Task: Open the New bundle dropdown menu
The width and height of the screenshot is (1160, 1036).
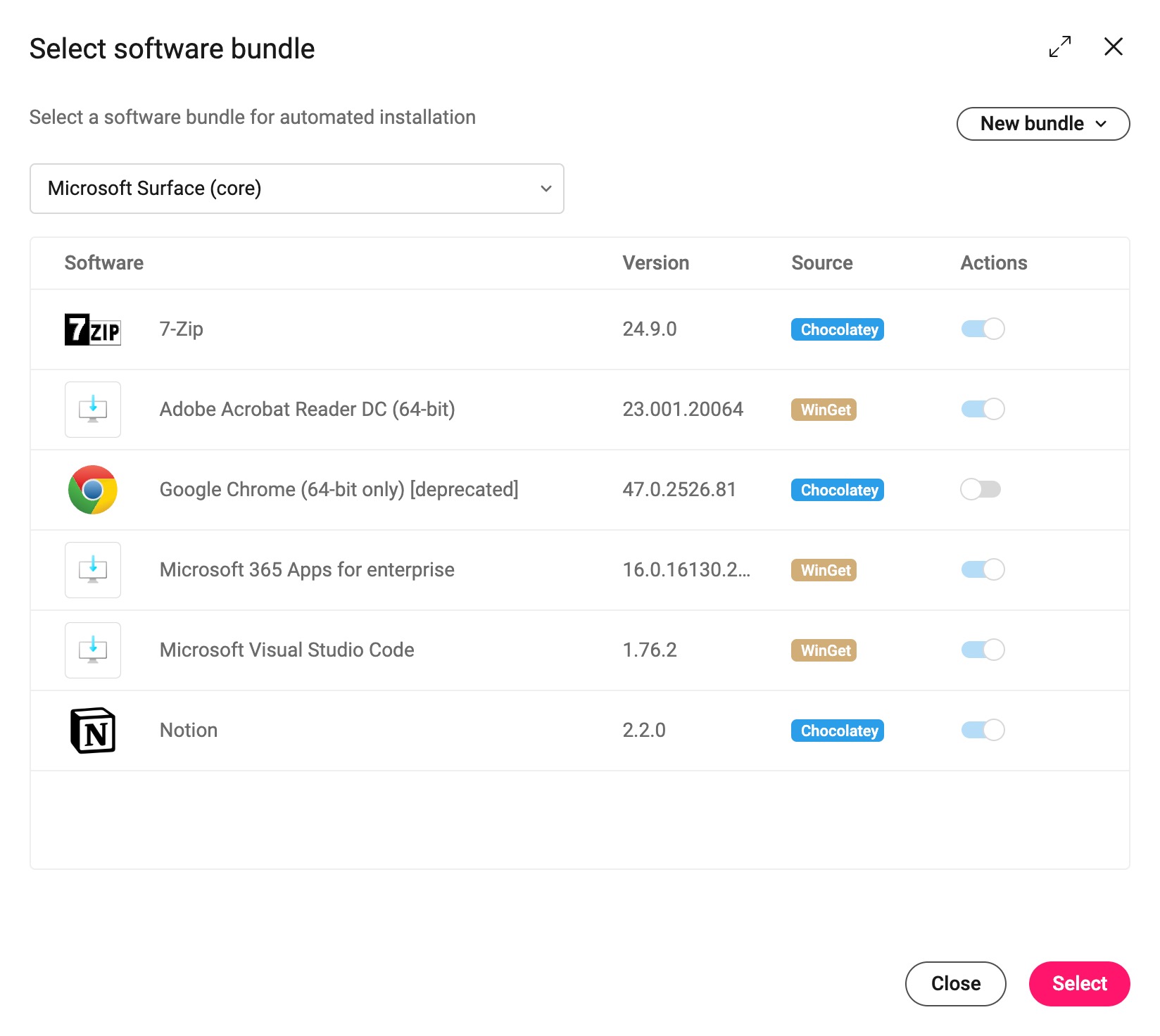Action: (1043, 124)
